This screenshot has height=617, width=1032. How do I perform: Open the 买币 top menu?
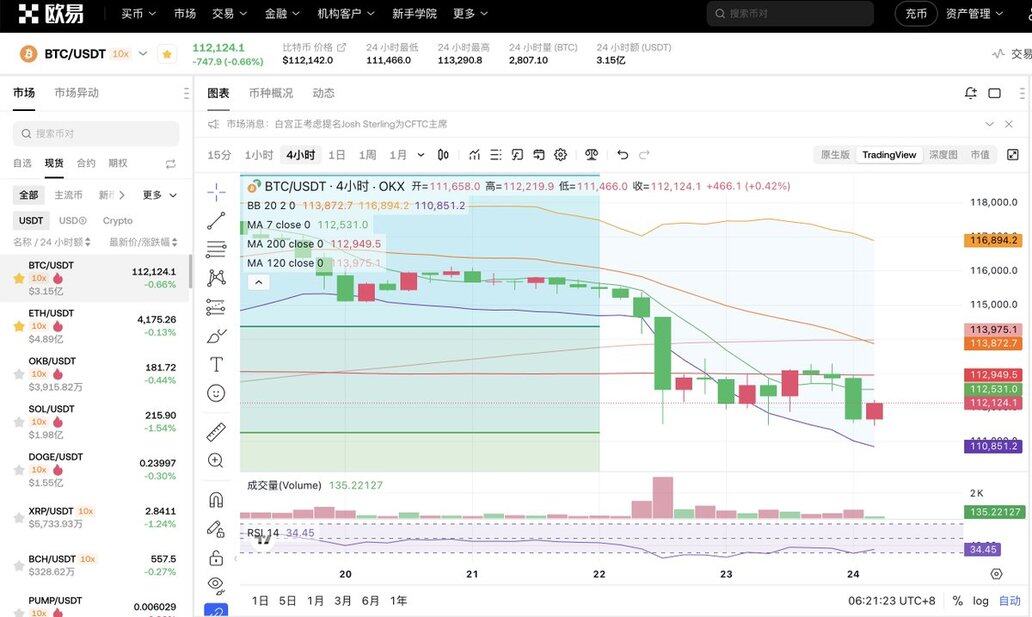click(x=138, y=13)
